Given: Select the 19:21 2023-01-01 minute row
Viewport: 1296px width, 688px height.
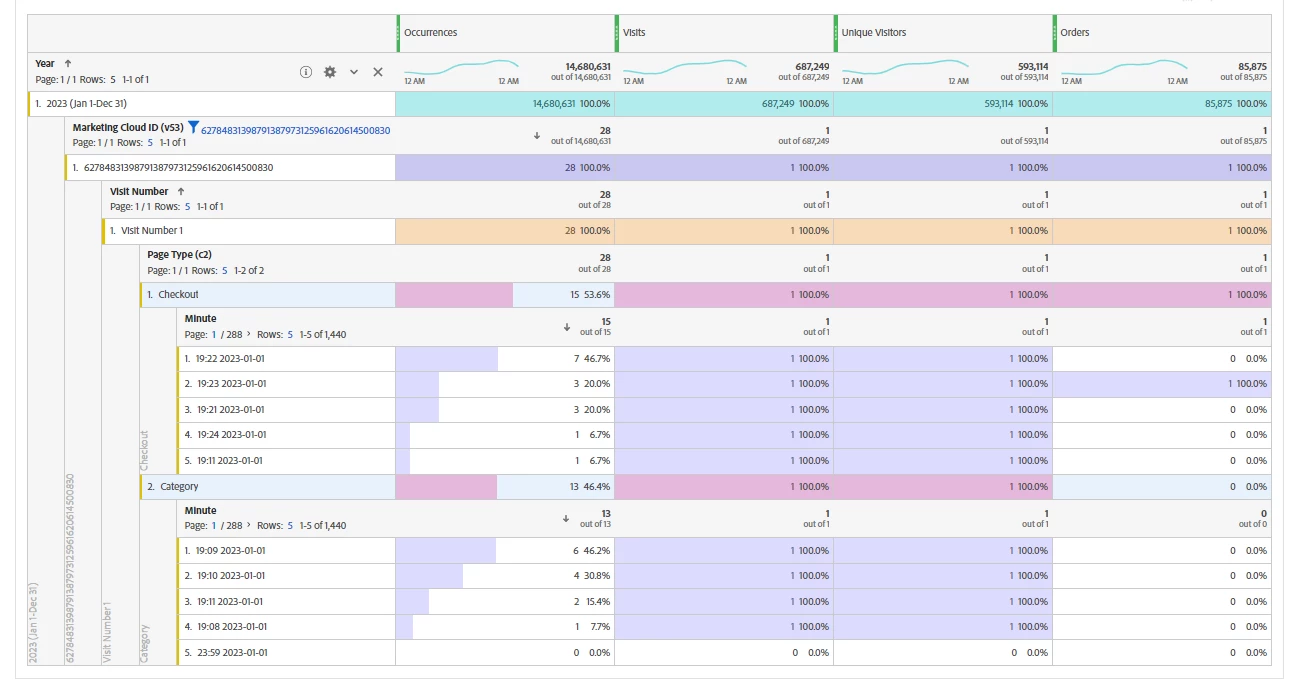Looking at the screenshot, I should pyautogui.click(x=286, y=410).
